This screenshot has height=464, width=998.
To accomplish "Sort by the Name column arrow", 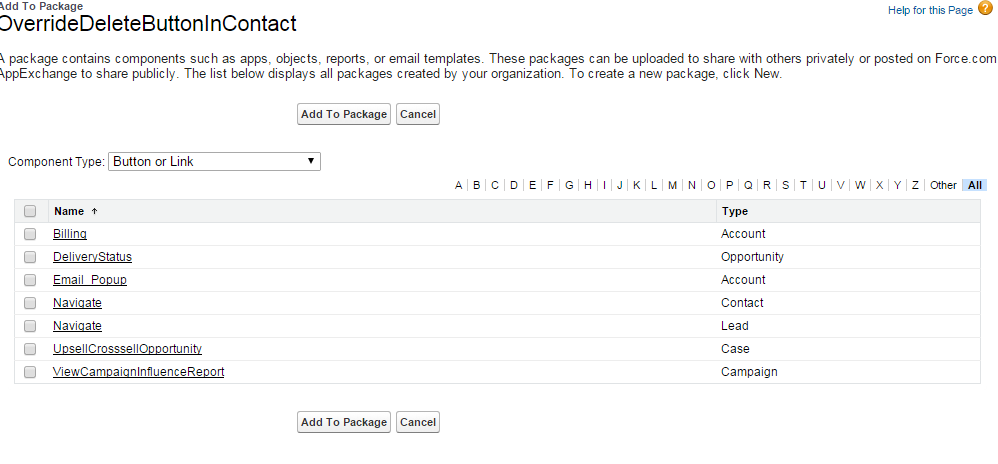I will point(95,211).
